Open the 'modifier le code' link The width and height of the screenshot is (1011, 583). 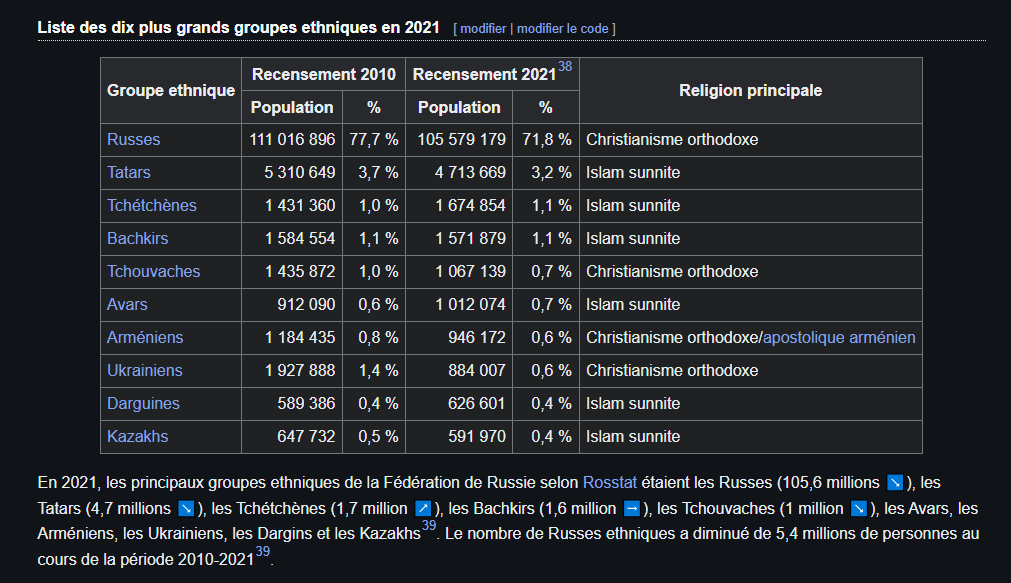tap(562, 28)
